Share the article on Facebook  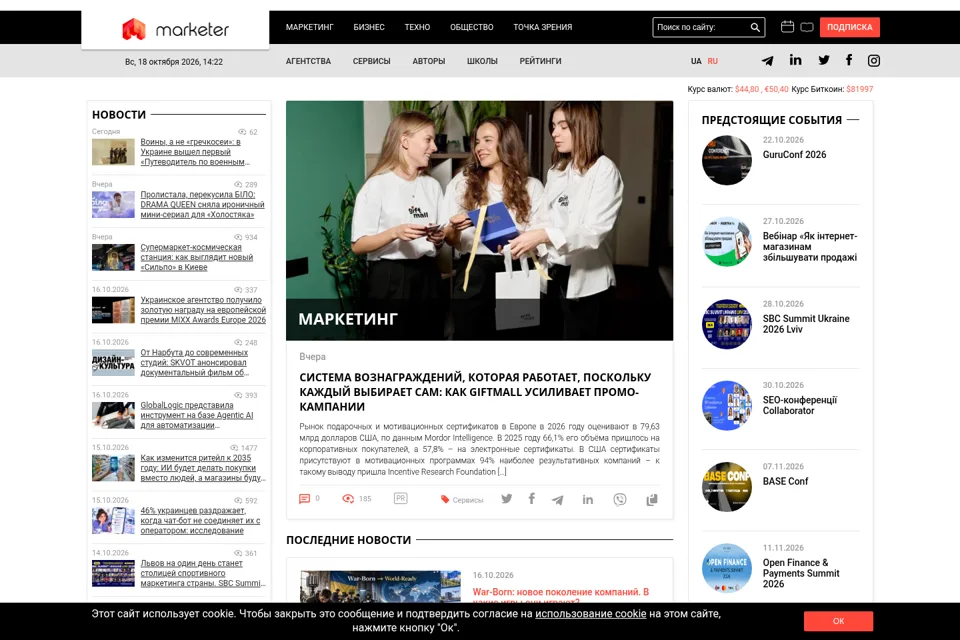pyautogui.click(x=531, y=499)
